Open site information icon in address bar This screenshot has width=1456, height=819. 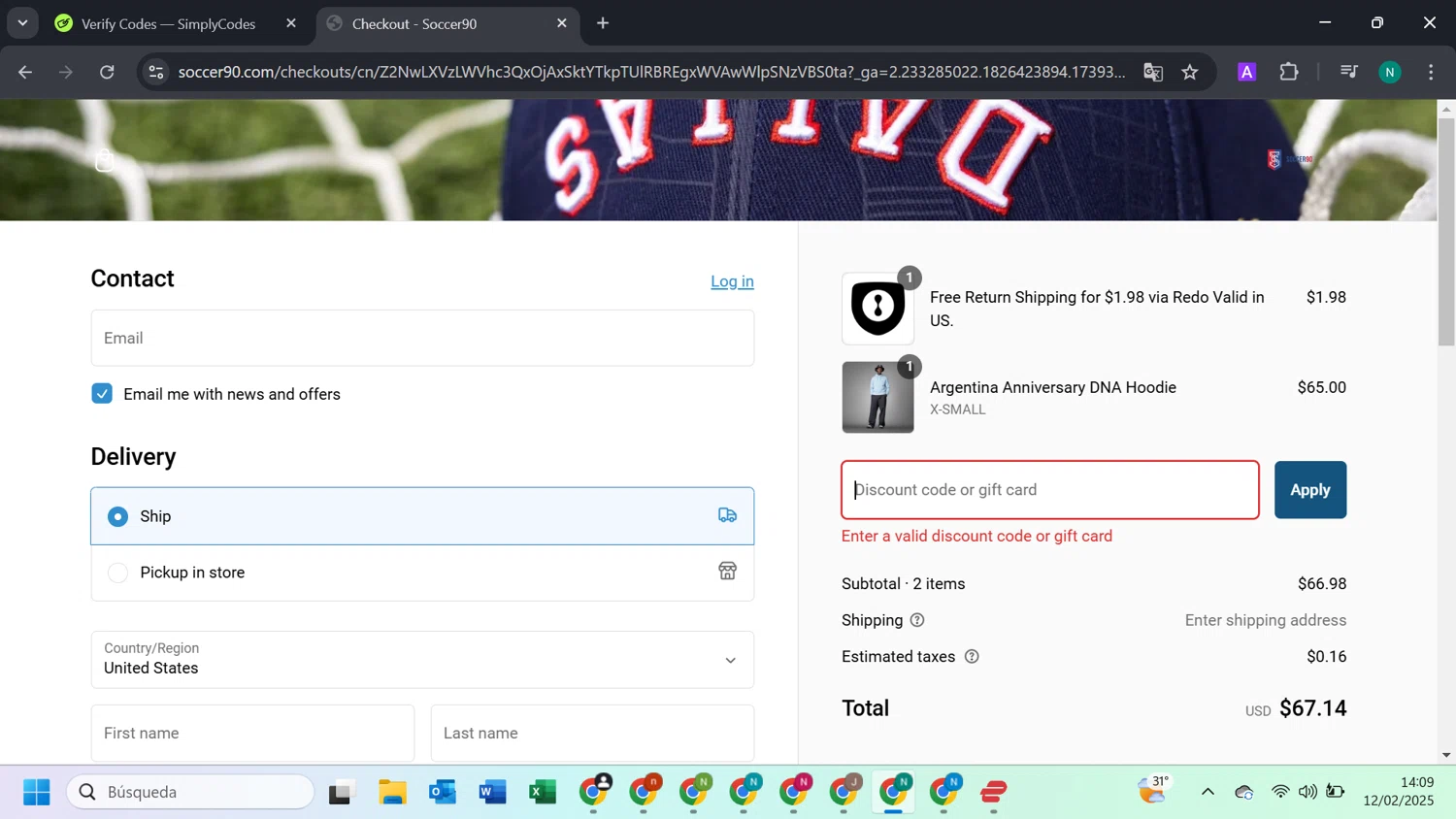point(156,72)
